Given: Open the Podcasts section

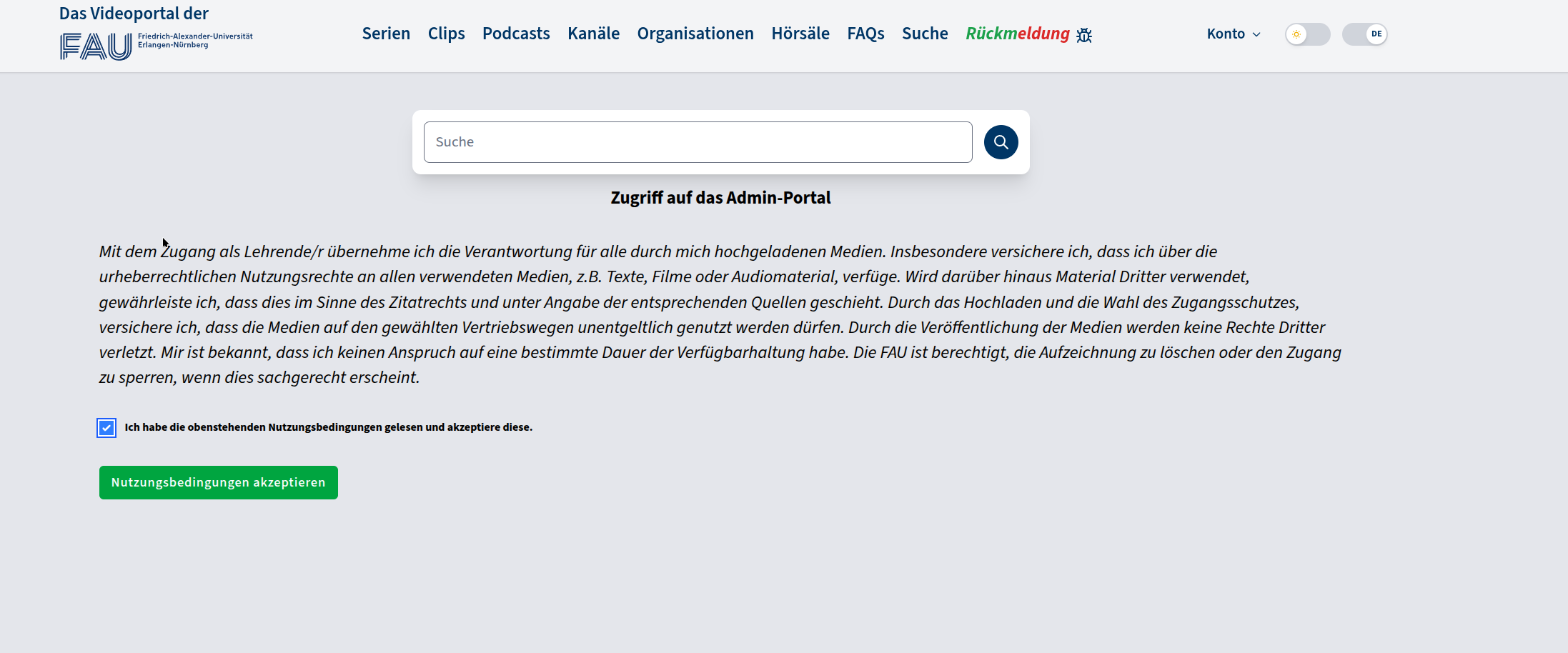Looking at the screenshot, I should 516,34.
